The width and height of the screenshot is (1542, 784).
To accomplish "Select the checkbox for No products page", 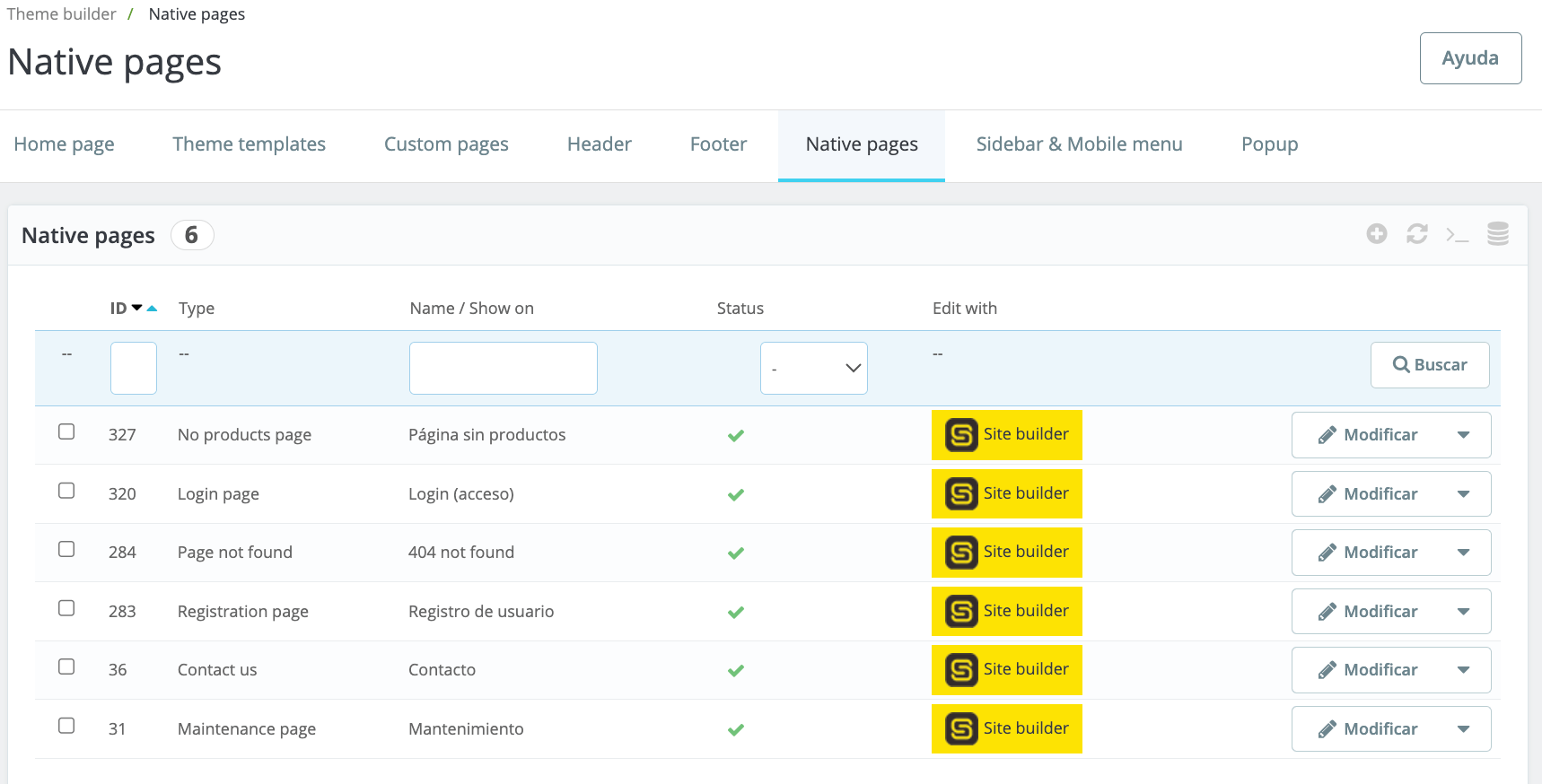I will click(x=66, y=431).
